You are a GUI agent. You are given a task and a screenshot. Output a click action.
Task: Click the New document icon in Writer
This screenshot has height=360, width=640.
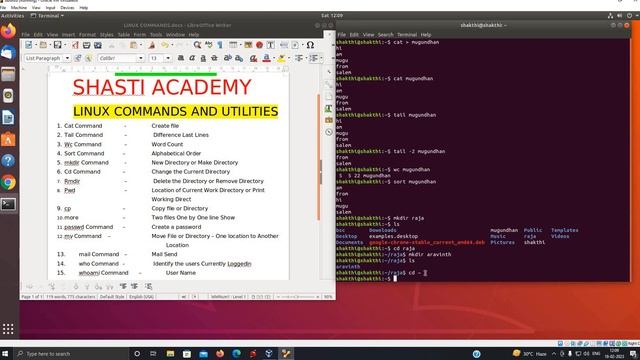click(x=29, y=45)
